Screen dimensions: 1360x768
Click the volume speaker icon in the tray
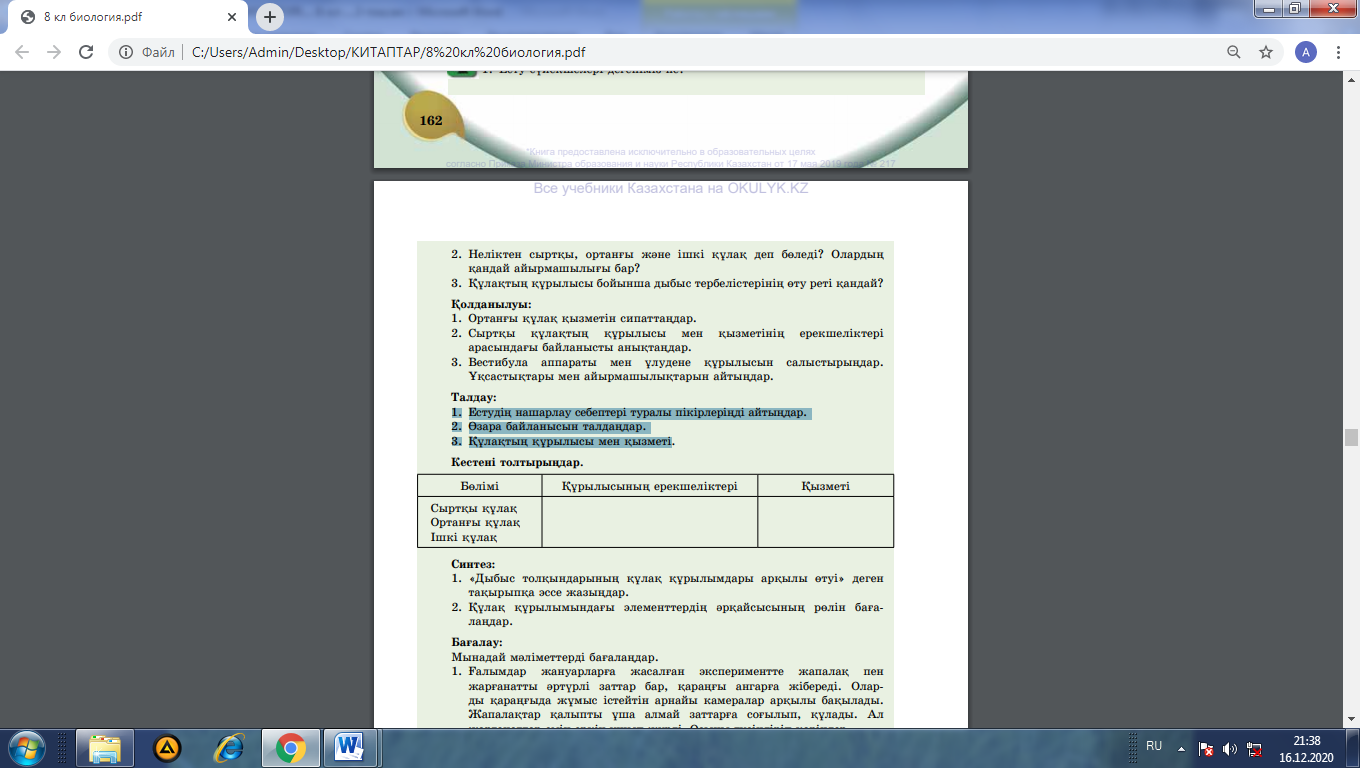[x=1229, y=748]
